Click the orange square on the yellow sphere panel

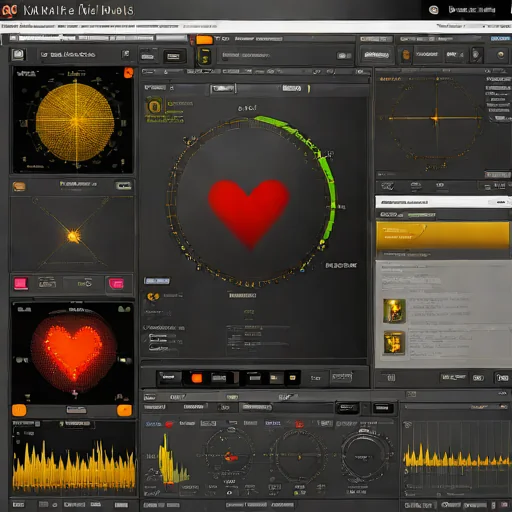(128, 73)
